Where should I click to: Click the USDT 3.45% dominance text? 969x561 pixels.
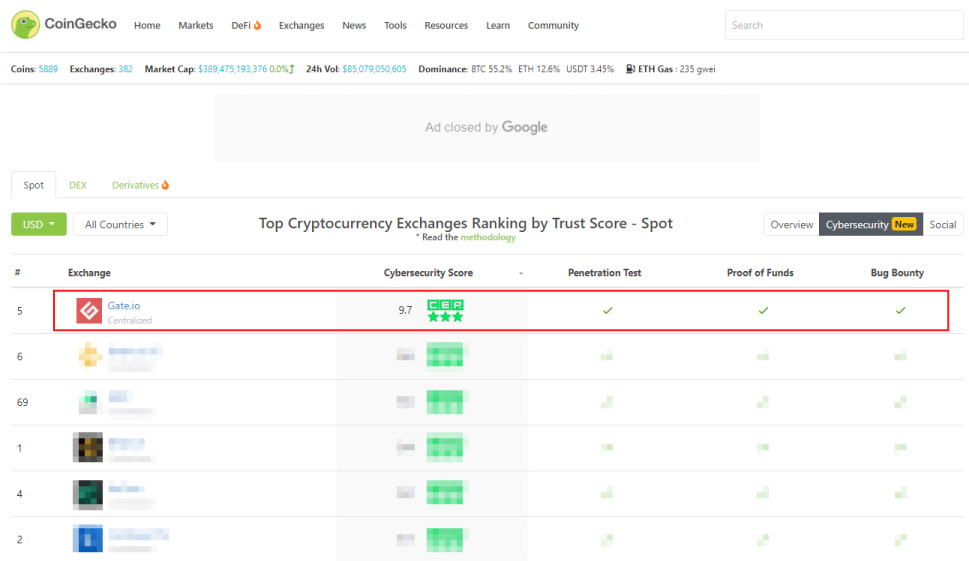pyautogui.click(x=590, y=69)
